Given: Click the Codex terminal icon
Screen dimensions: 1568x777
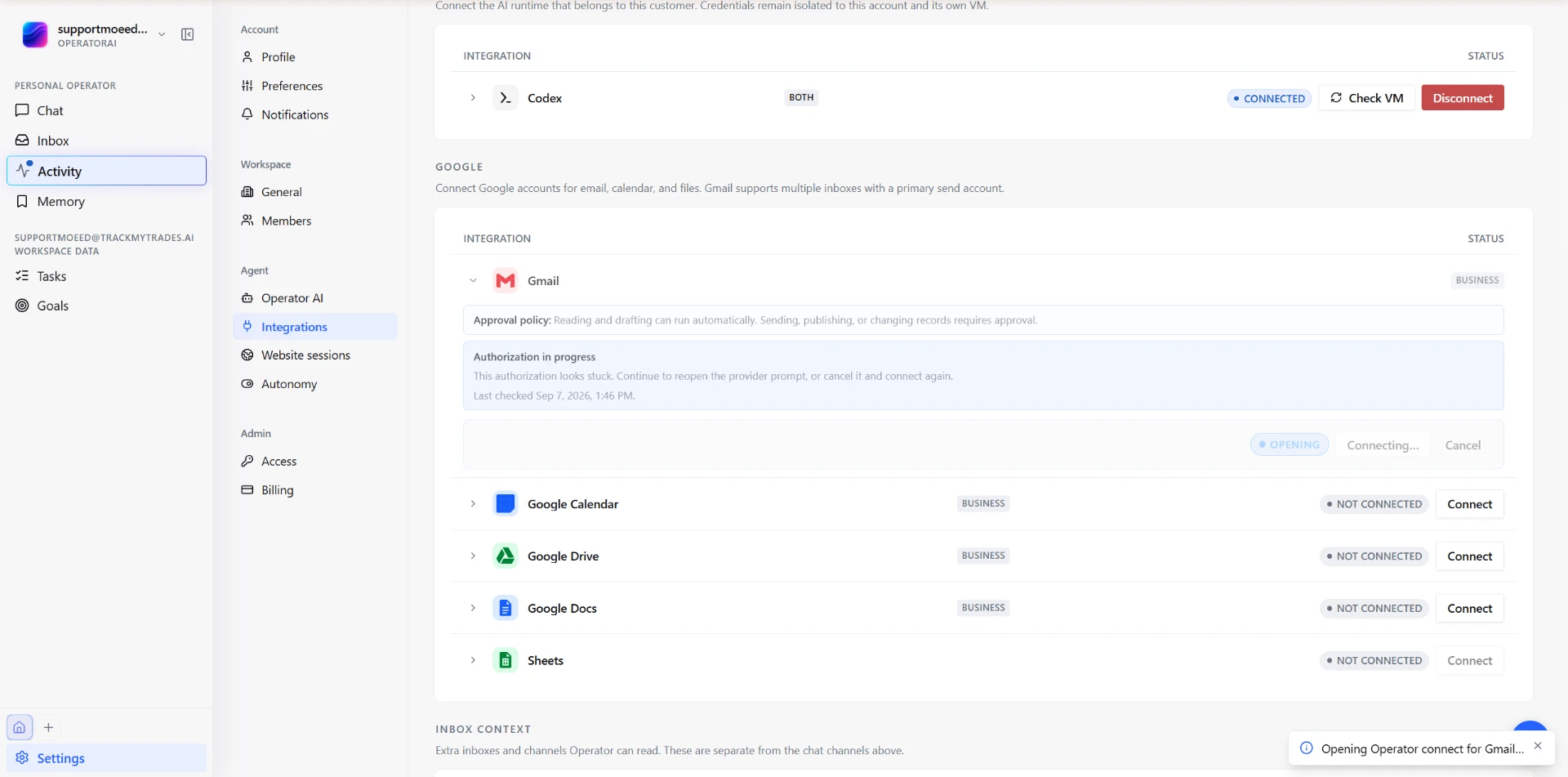Looking at the screenshot, I should pos(506,98).
